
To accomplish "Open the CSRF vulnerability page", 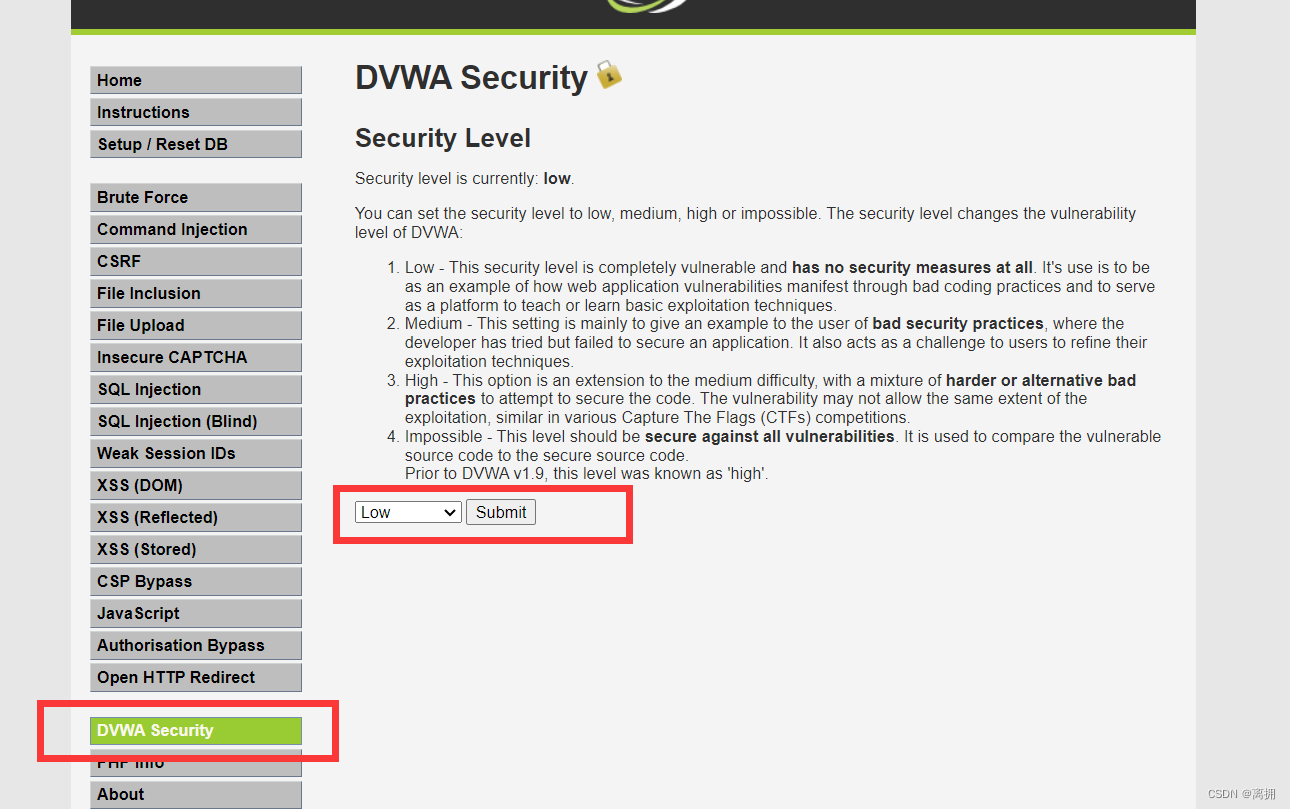I will pos(196,261).
